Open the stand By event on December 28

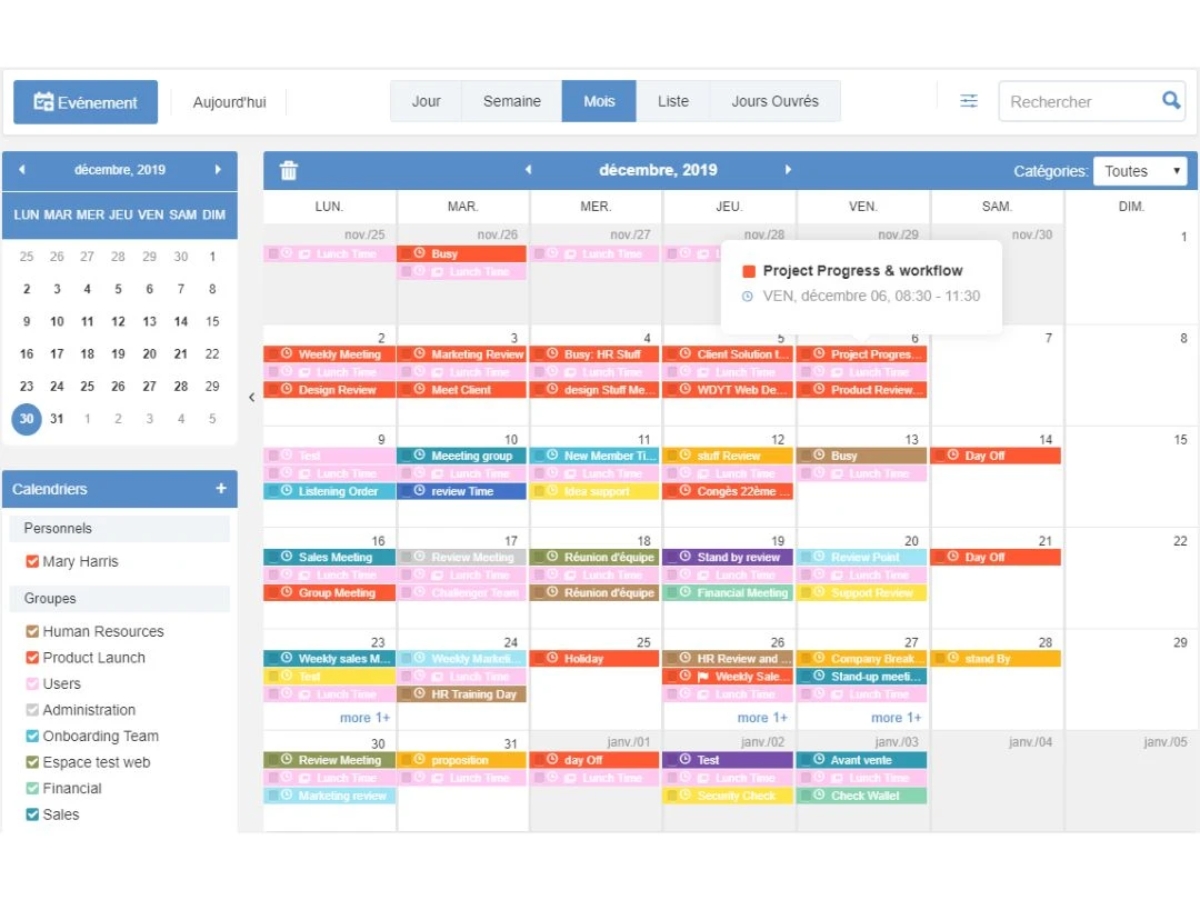click(996, 659)
